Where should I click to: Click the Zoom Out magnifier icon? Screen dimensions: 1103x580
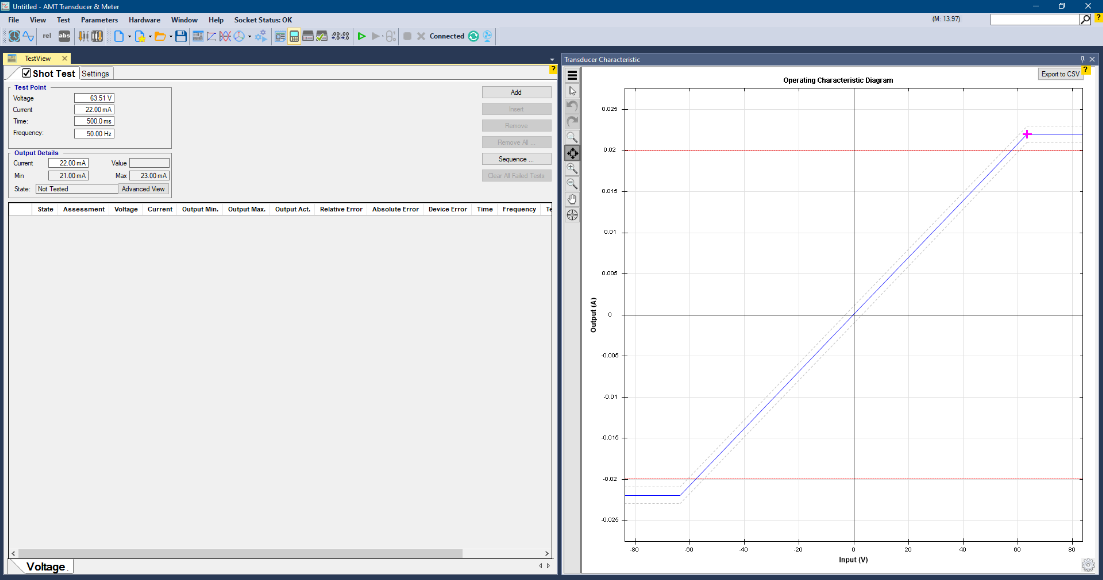(x=572, y=184)
